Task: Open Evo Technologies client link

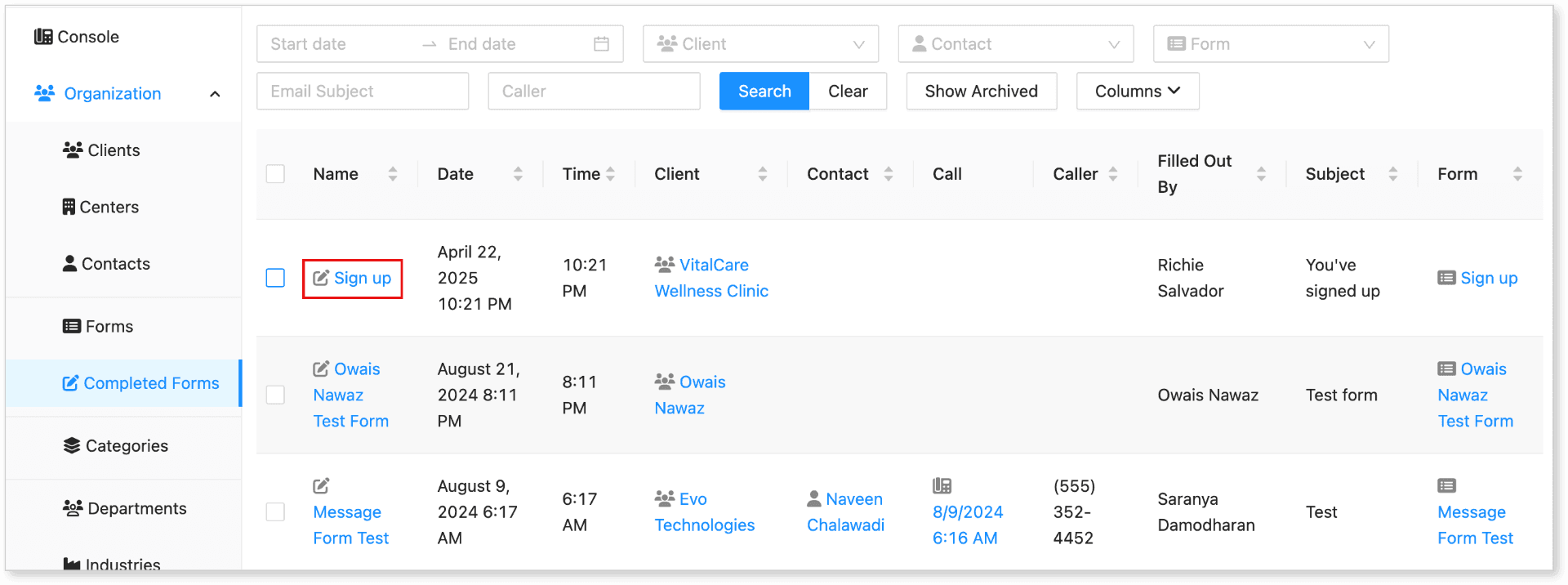Action: pos(704,512)
